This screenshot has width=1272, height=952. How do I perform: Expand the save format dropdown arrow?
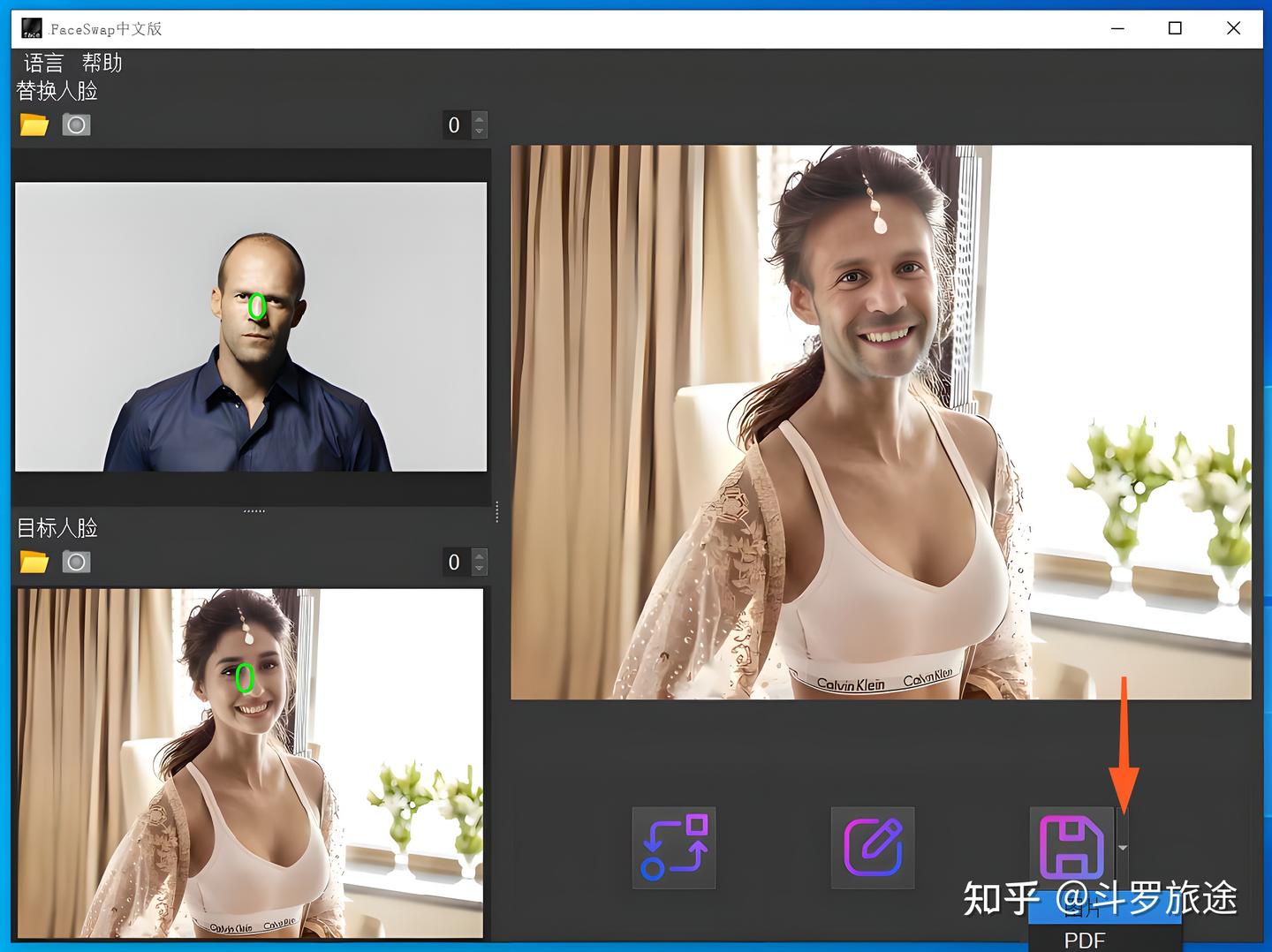point(1122,848)
